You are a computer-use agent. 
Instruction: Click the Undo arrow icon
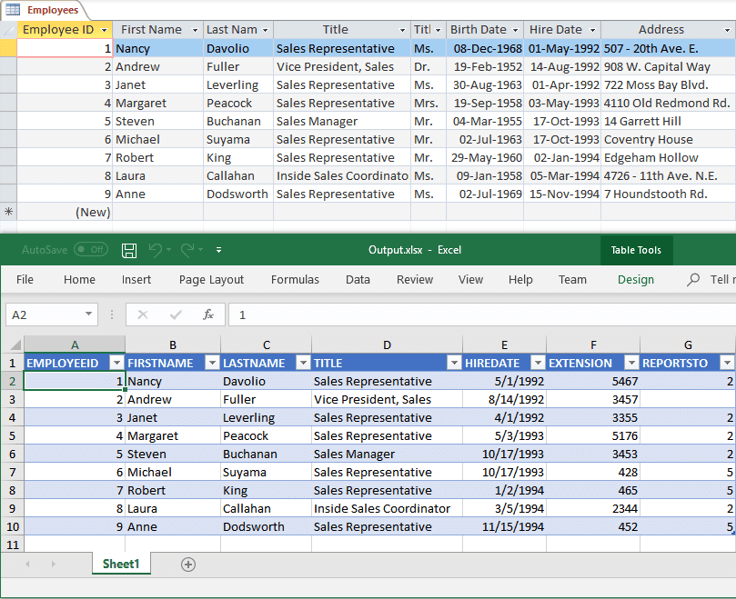point(155,250)
